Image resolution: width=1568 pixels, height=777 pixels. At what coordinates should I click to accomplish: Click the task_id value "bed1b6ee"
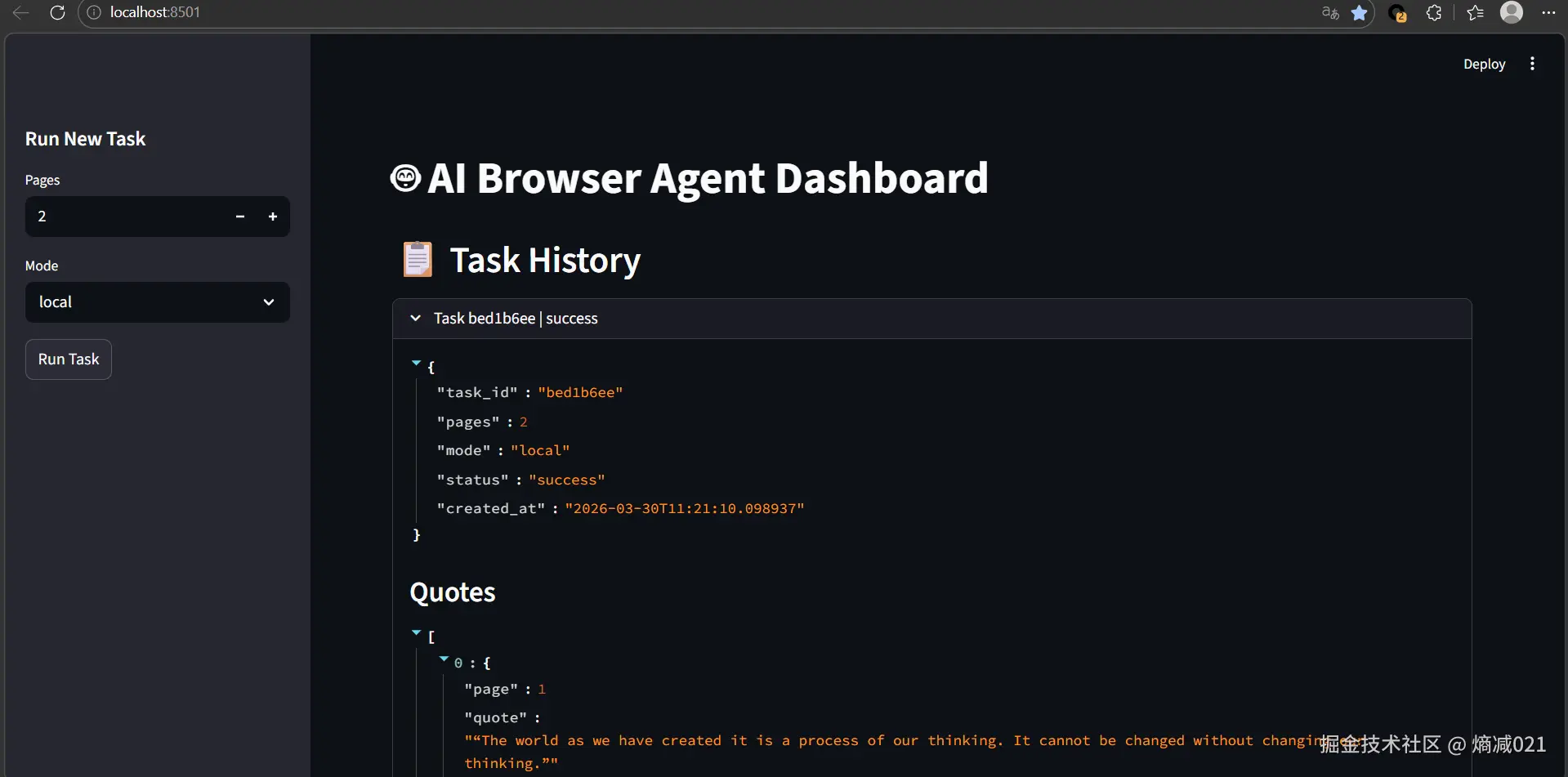pyautogui.click(x=580, y=393)
